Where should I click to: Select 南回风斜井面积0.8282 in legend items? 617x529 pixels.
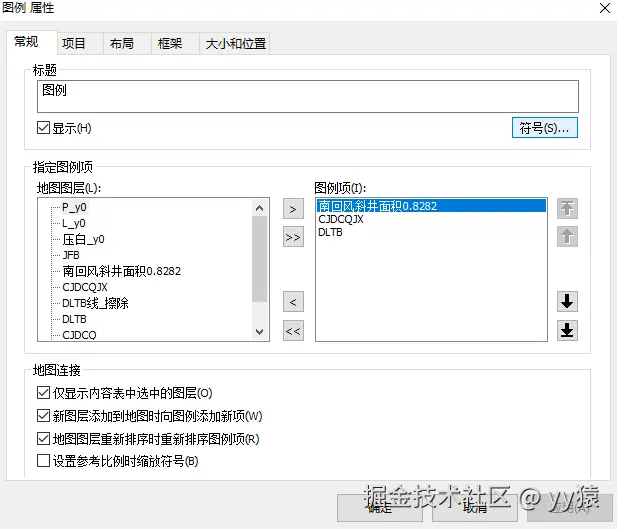pyautogui.click(x=431, y=206)
